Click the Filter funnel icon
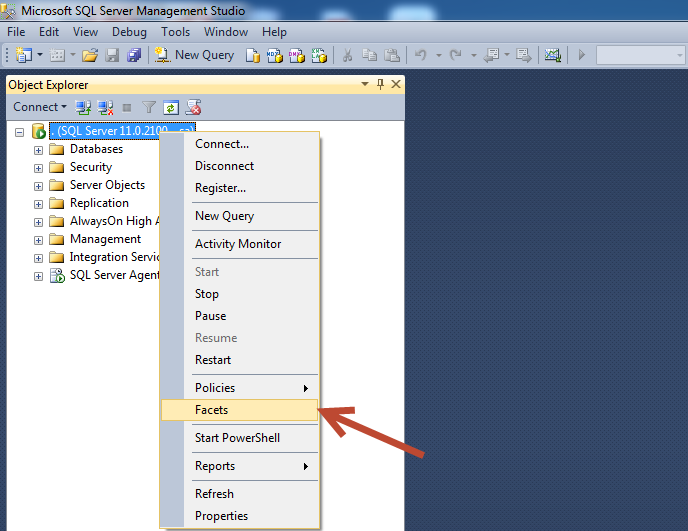Screen dimensions: 688x531 (149, 107)
